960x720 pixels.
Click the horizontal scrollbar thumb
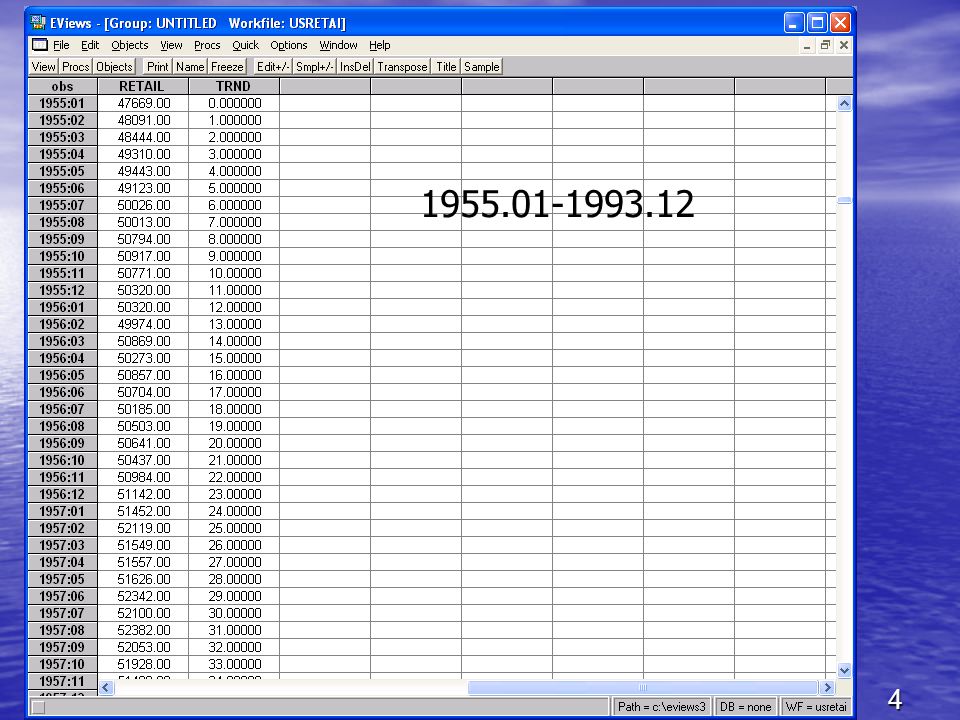click(x=643, y=688)
